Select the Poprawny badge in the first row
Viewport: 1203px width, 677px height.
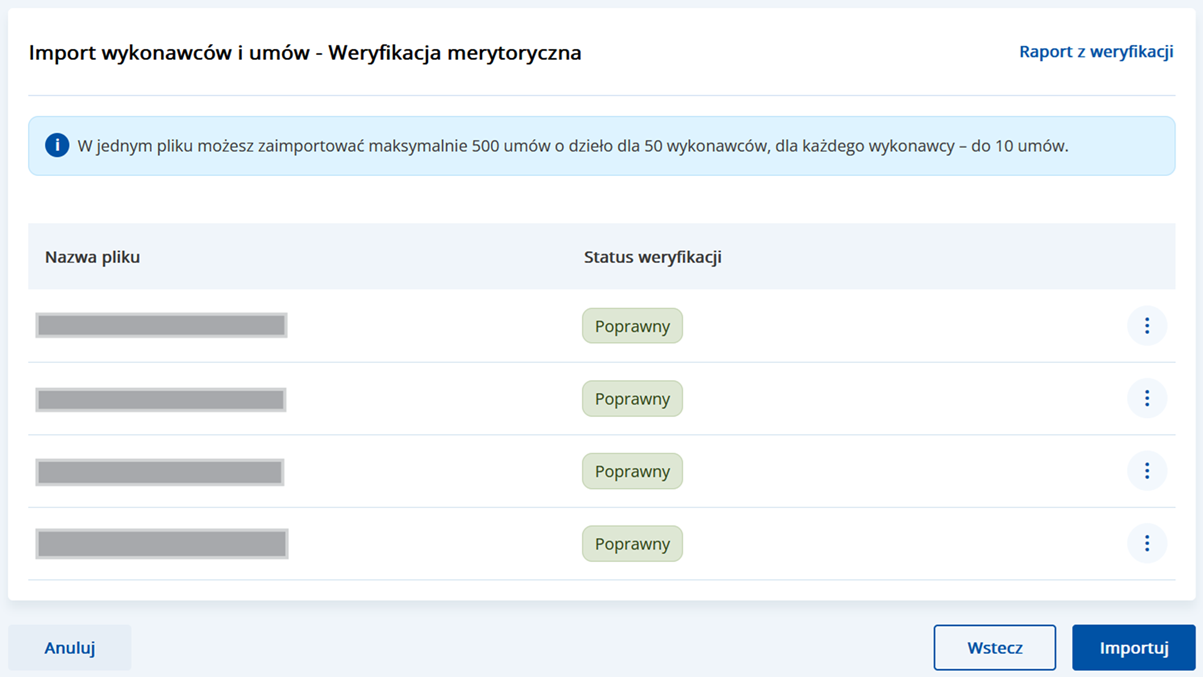point(632,326)
